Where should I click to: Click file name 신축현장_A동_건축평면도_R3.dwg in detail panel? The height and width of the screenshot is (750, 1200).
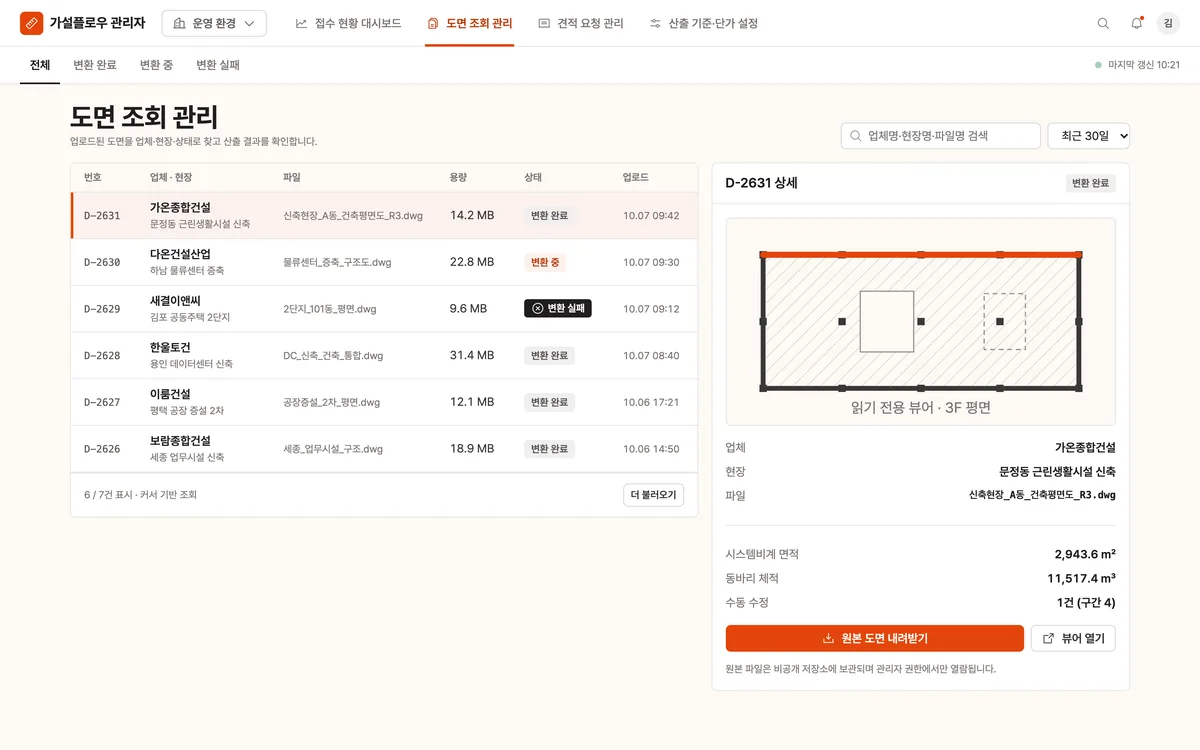1042,495
